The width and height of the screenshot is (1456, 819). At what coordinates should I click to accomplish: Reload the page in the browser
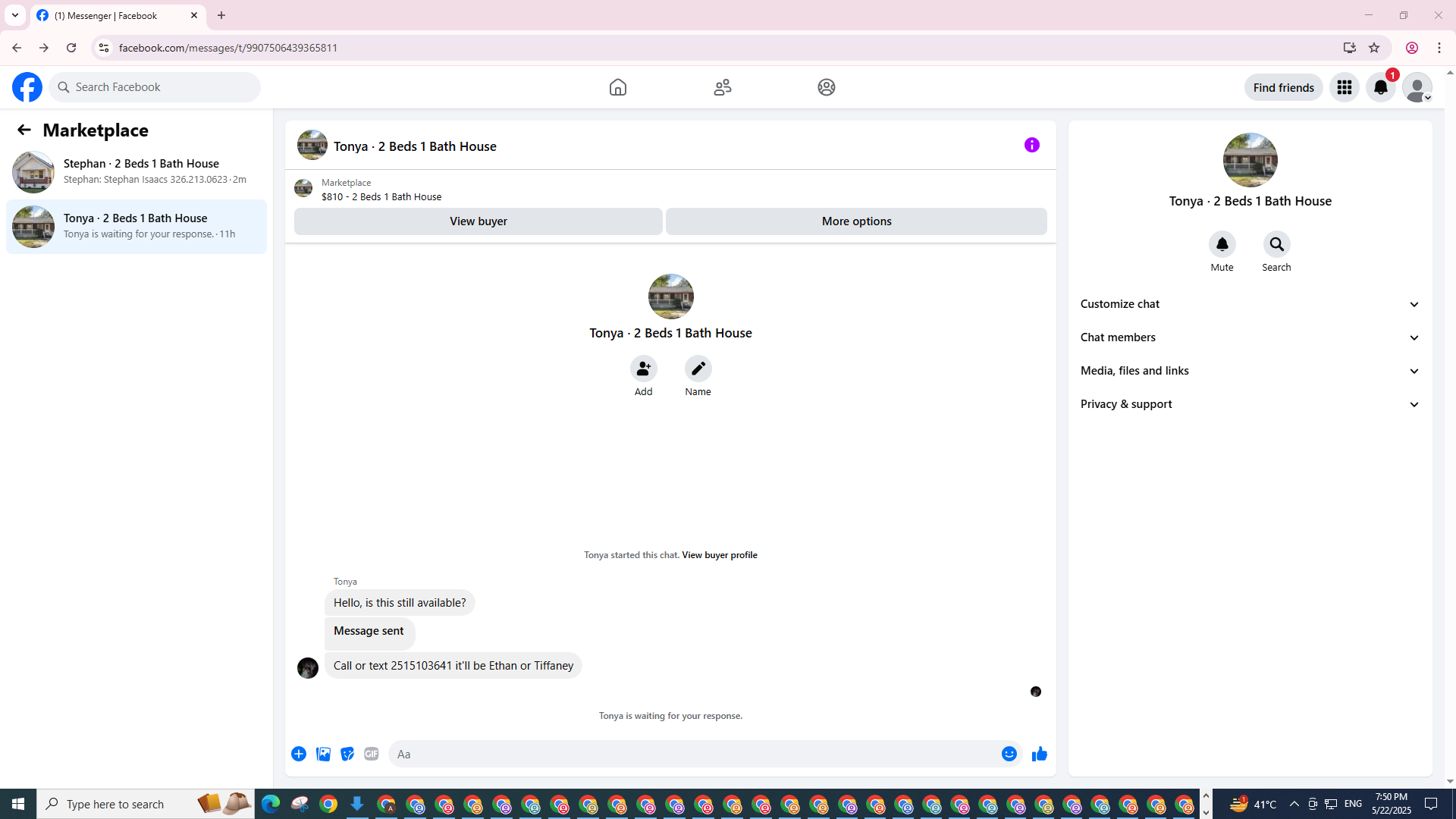pos(71,48)
